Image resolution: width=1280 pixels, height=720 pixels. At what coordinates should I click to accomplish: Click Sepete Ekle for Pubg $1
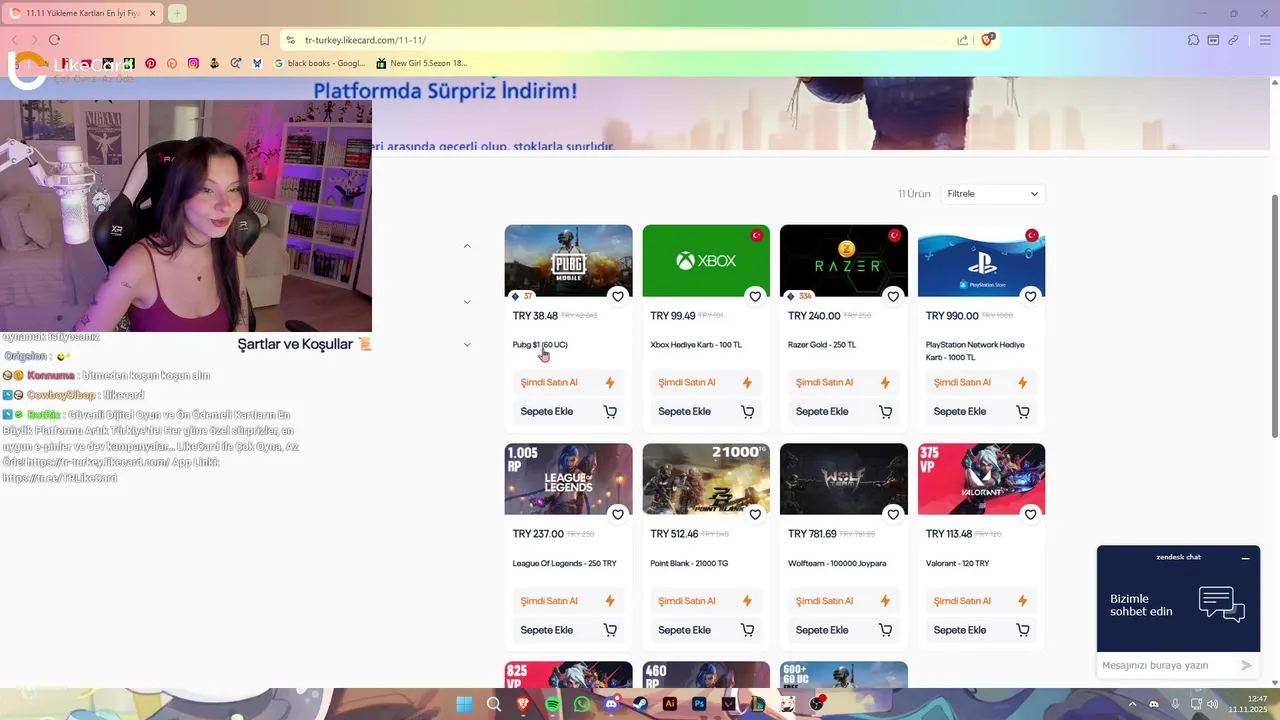tap(568, 411)
